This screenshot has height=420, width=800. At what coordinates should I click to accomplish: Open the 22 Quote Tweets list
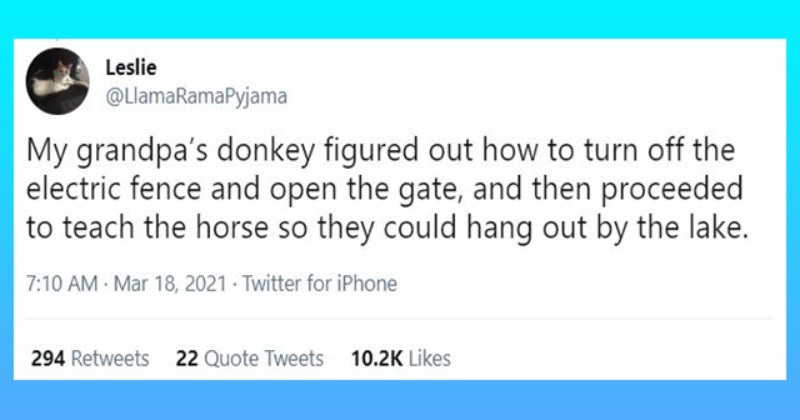[249, 358]
